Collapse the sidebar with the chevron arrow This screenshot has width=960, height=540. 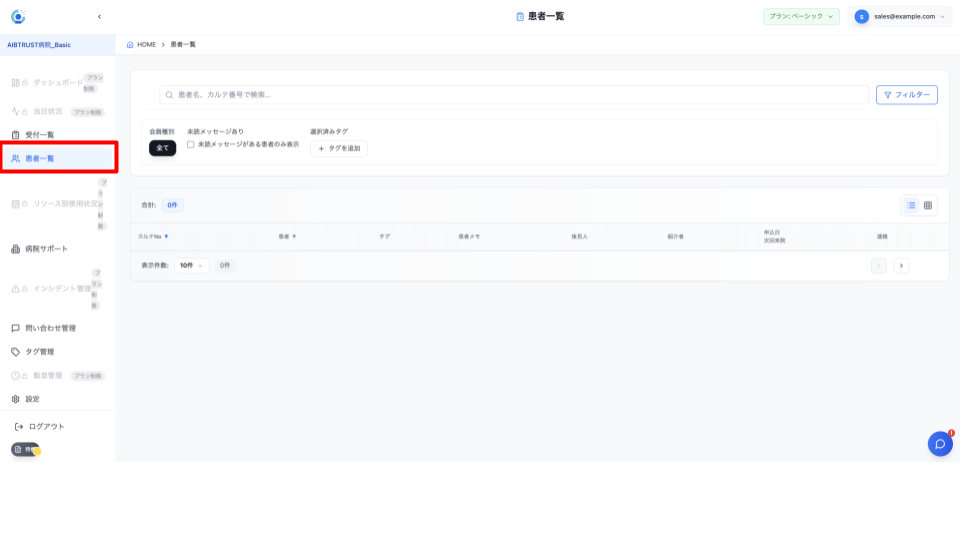point(99,17)
